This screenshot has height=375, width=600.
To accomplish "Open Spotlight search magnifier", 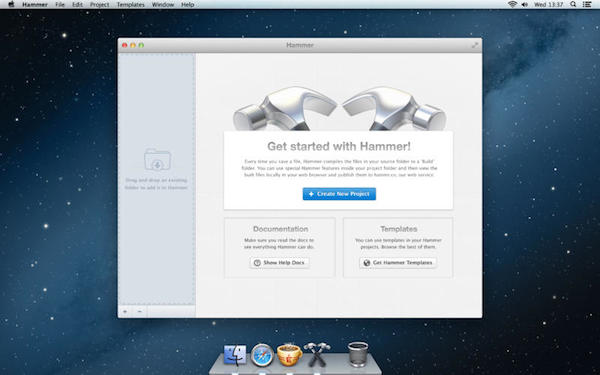I will tap(573, 5).
